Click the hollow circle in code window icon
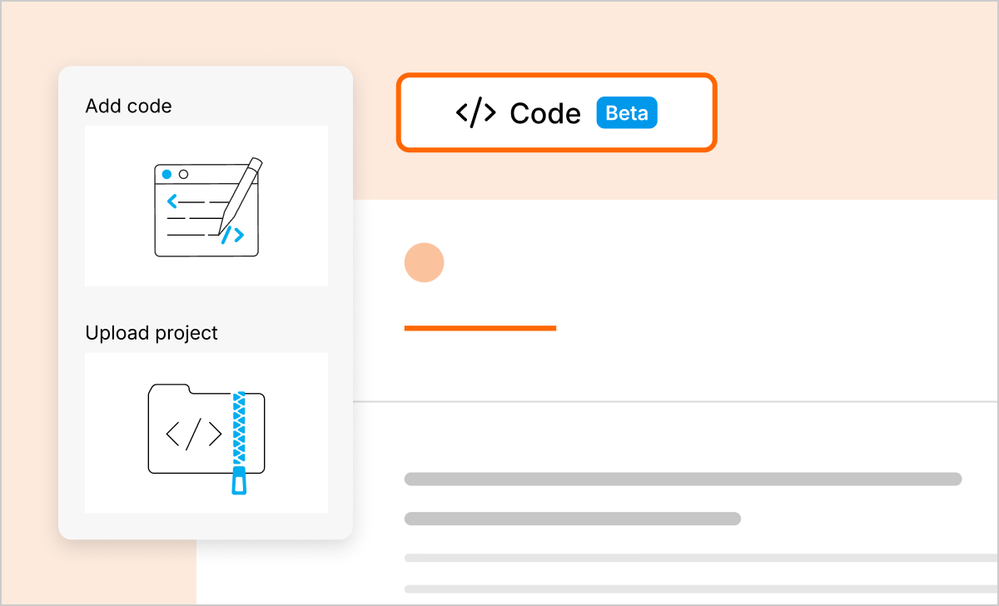Viewport: 999px width, 606px height. click(x=183, y=175)
